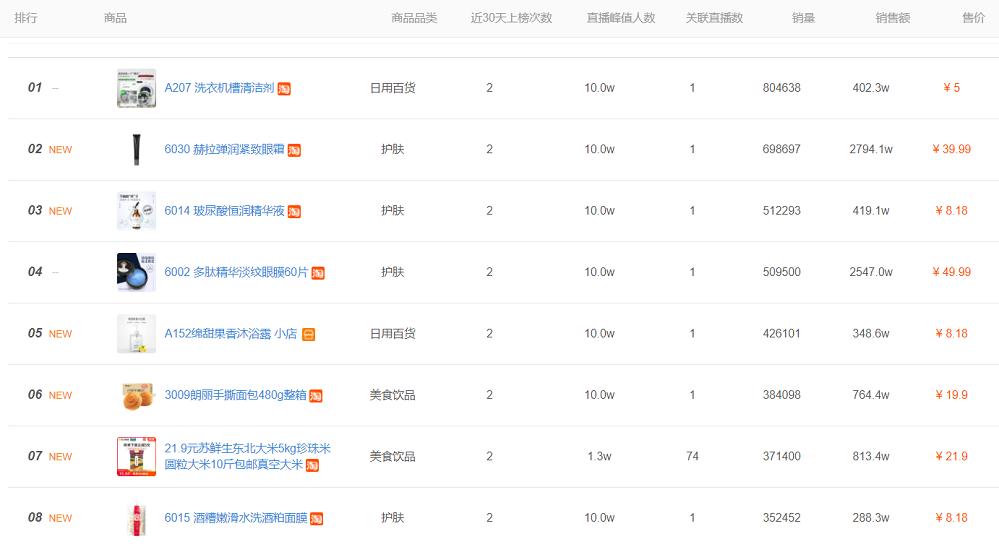999x547 pixels.
Task: Click the revenue value 419.1w
Action: (x=871, y=211)
